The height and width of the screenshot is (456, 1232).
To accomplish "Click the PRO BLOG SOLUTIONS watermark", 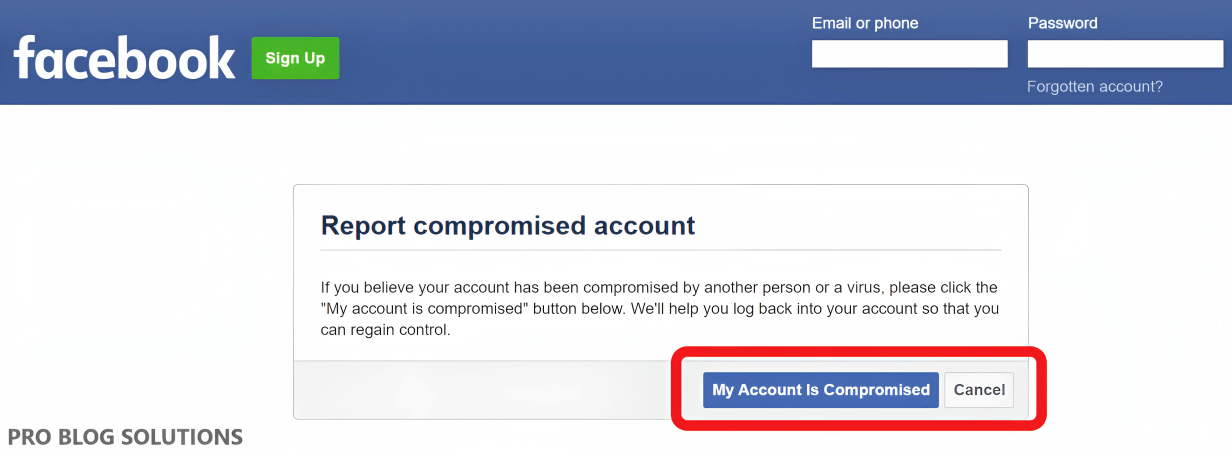I will (x=125, y=437).
